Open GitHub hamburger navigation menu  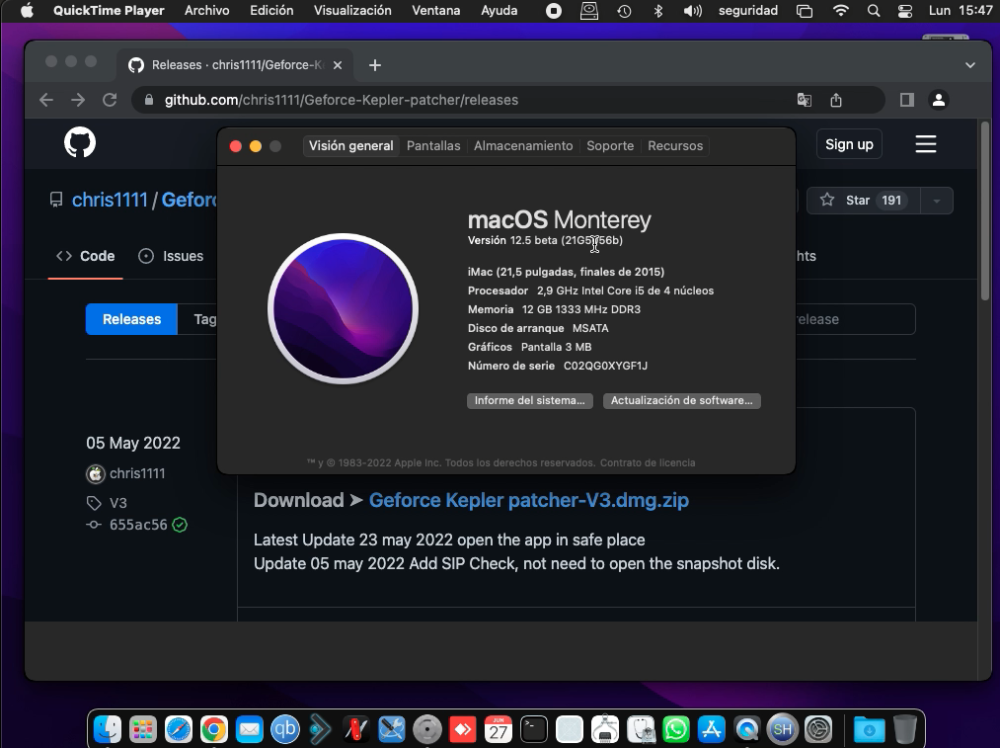pos(926,144)
